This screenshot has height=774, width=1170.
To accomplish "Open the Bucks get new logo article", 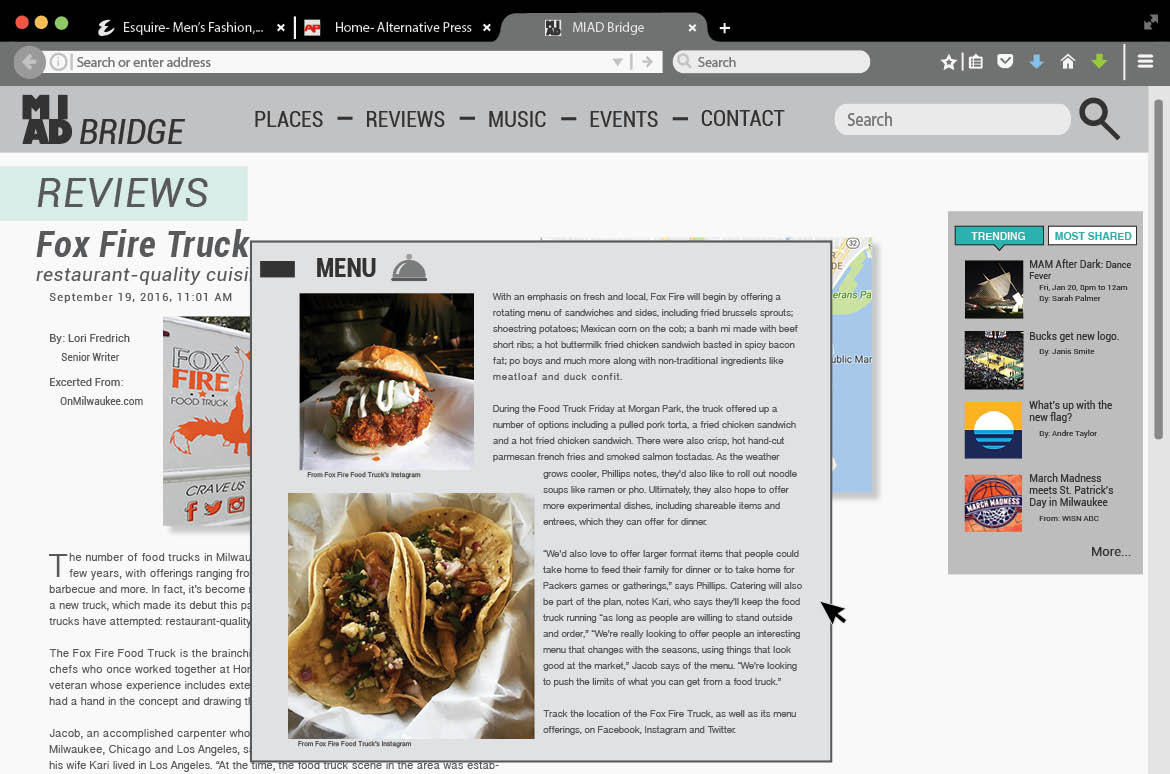I will point(1074,337).
